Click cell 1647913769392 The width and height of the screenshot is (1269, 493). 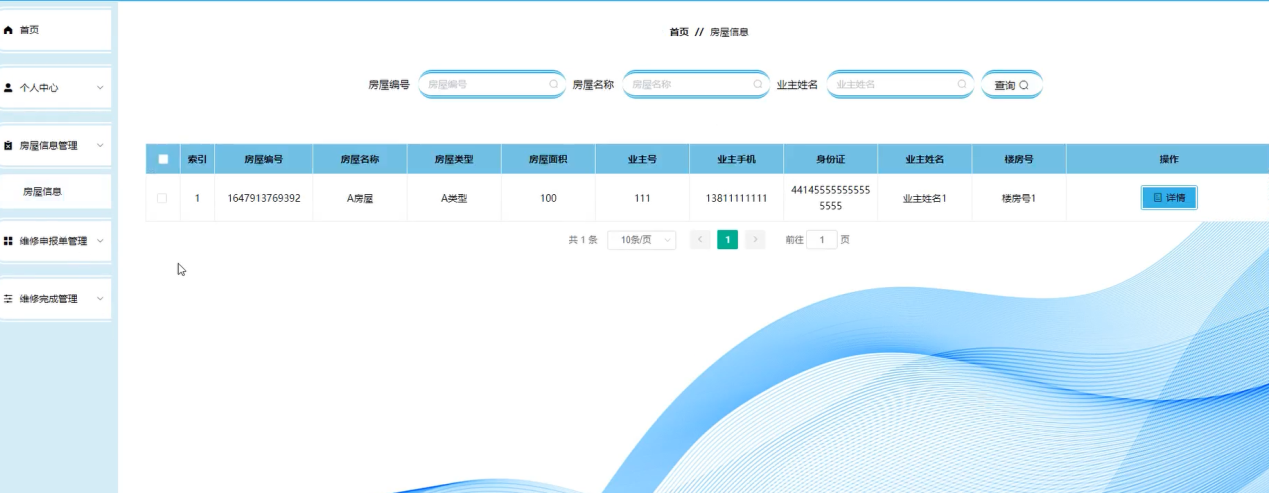coord(264,198)
